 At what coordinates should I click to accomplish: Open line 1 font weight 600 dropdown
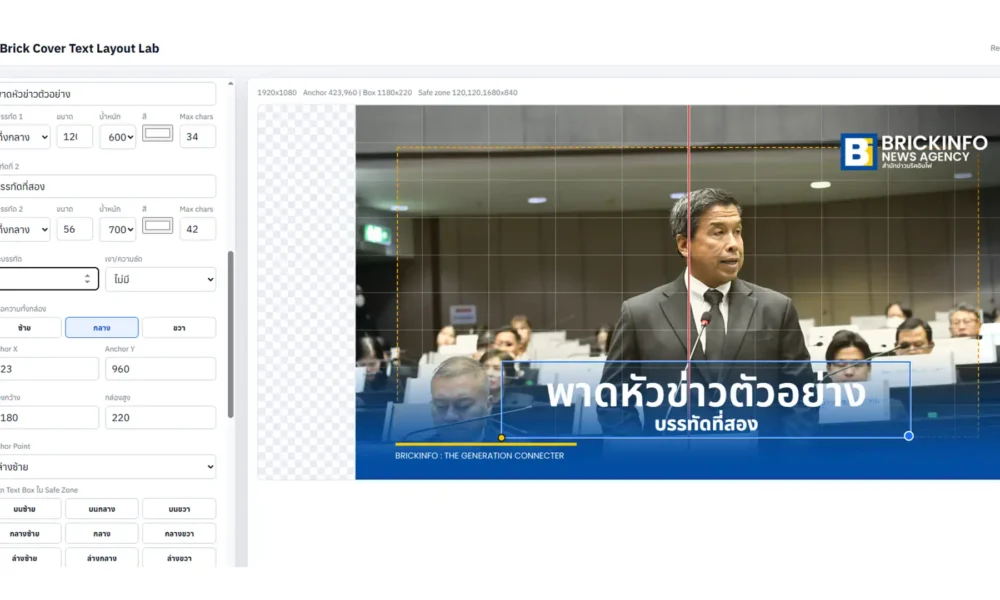pyautogui.click(x=117, y=136)
